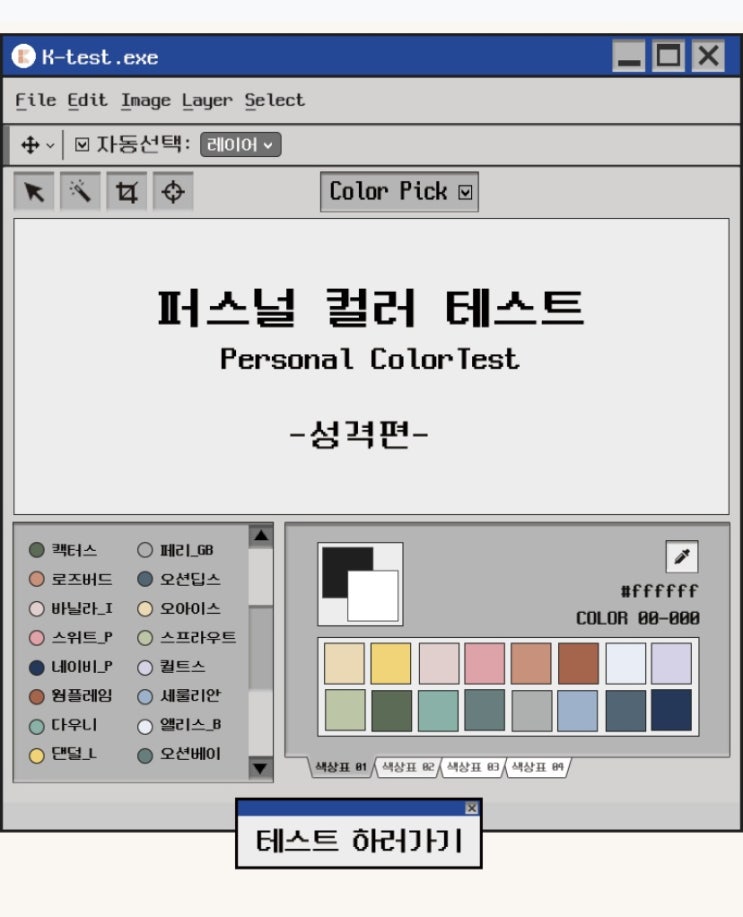
Task: Select the 바닐라_I color radio option
Action: click(37, 609)
